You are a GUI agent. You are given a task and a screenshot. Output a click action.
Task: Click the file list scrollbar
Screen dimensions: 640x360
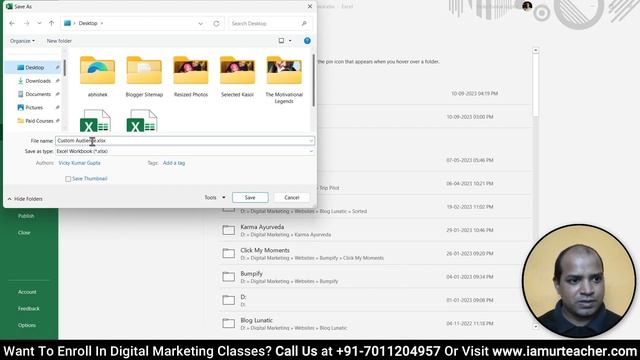(x=313, y=80)
